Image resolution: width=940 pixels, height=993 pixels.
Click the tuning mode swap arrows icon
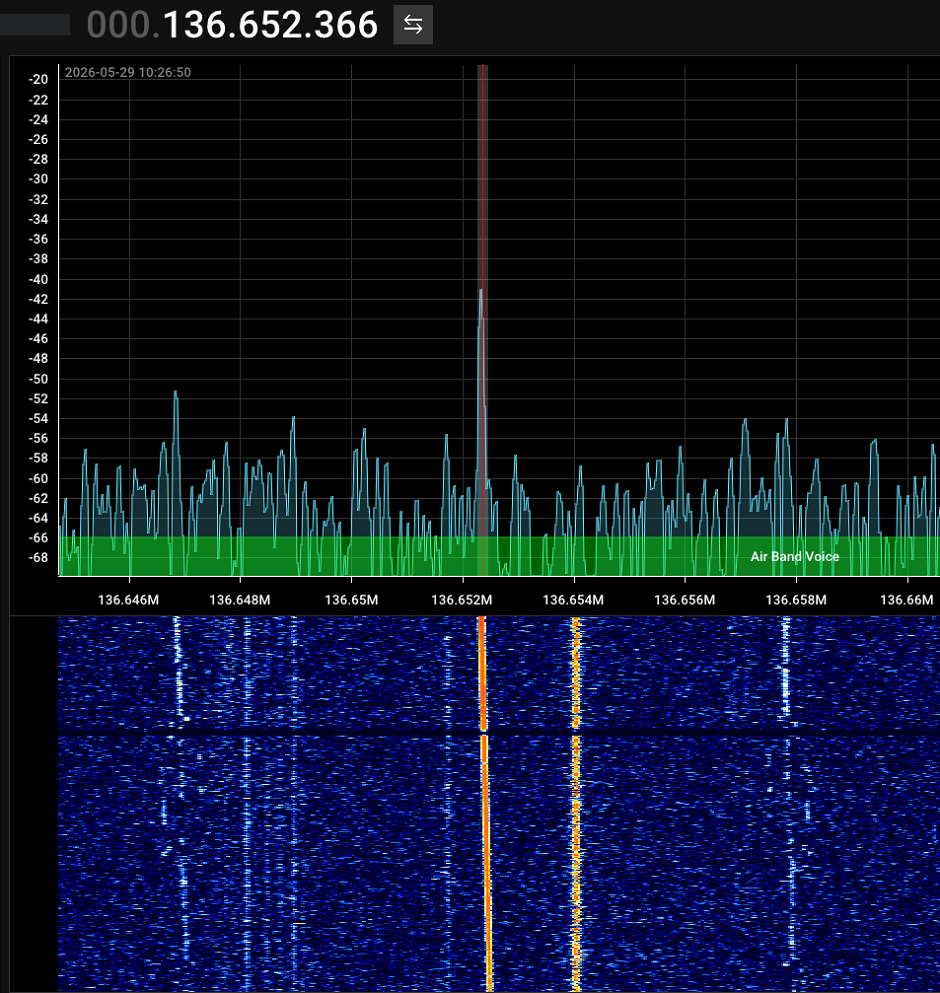[x=413, y=25]
